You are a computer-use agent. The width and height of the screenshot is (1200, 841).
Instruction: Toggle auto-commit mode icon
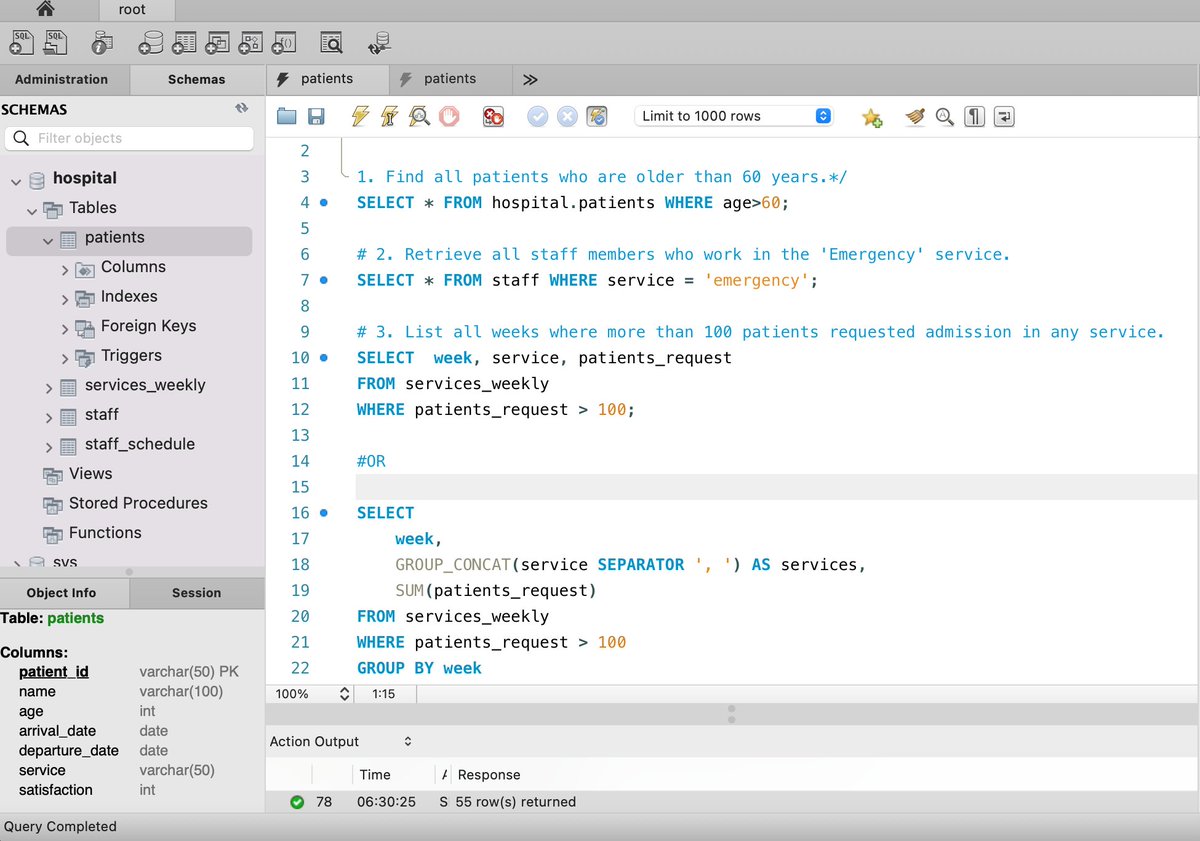597,116
